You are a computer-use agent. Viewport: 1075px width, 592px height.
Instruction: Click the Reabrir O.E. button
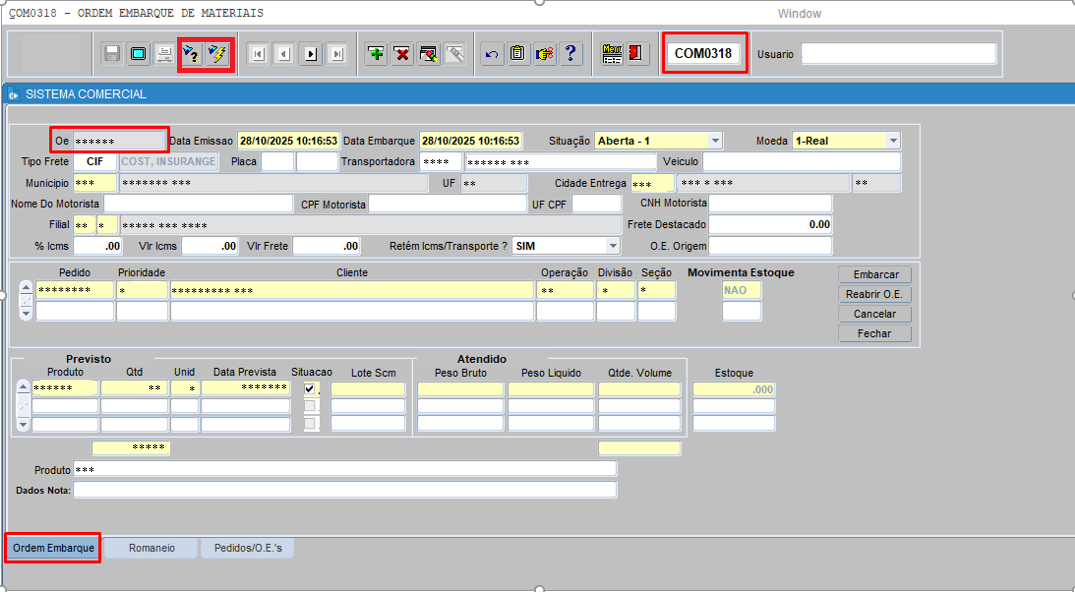coord(875,294)
